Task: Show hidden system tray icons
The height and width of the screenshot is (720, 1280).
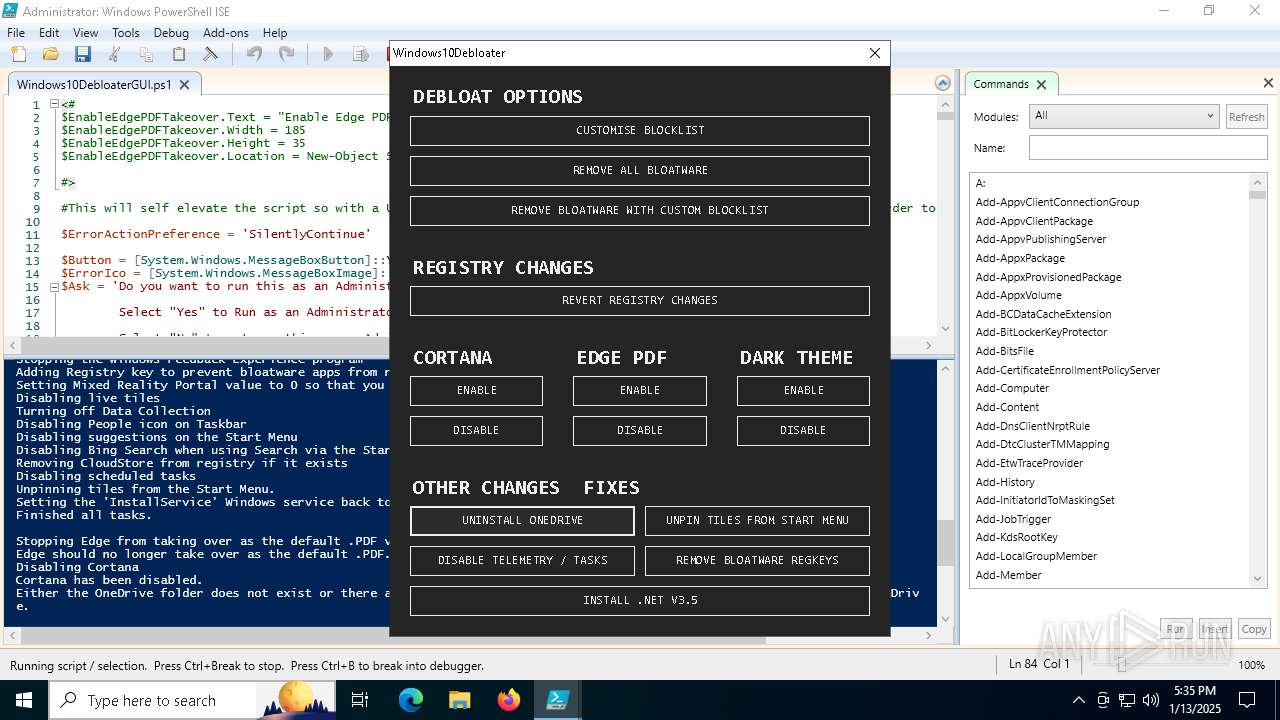Action: (1078, 700)
